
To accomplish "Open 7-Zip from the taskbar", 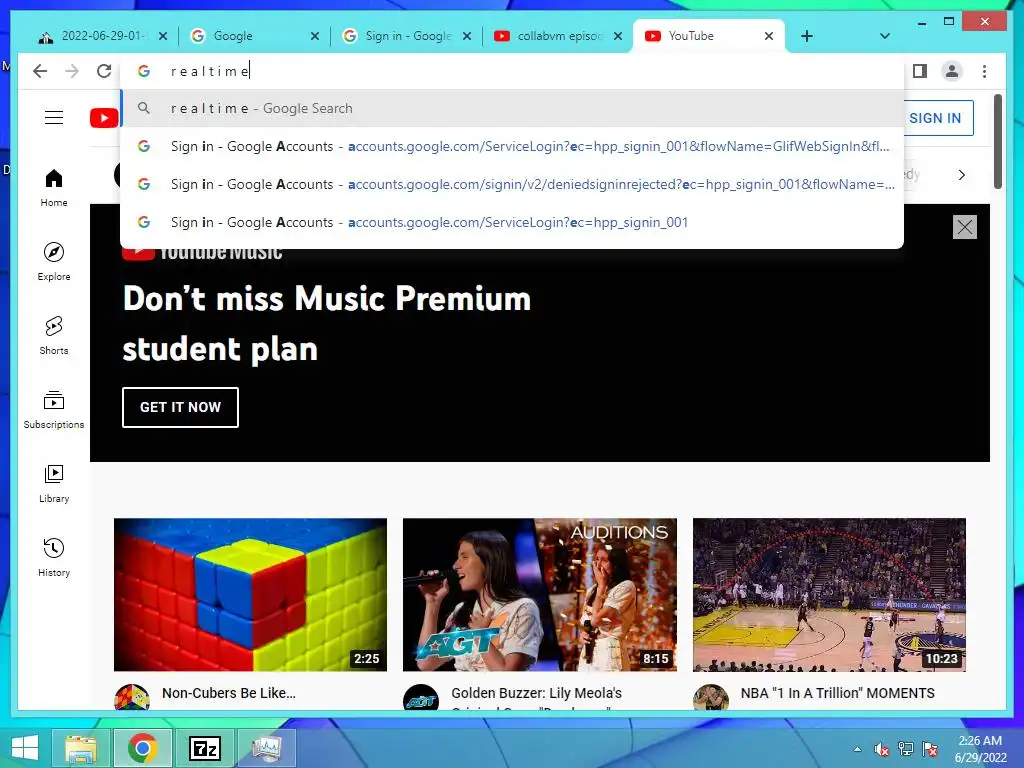I will click(204, 748).
